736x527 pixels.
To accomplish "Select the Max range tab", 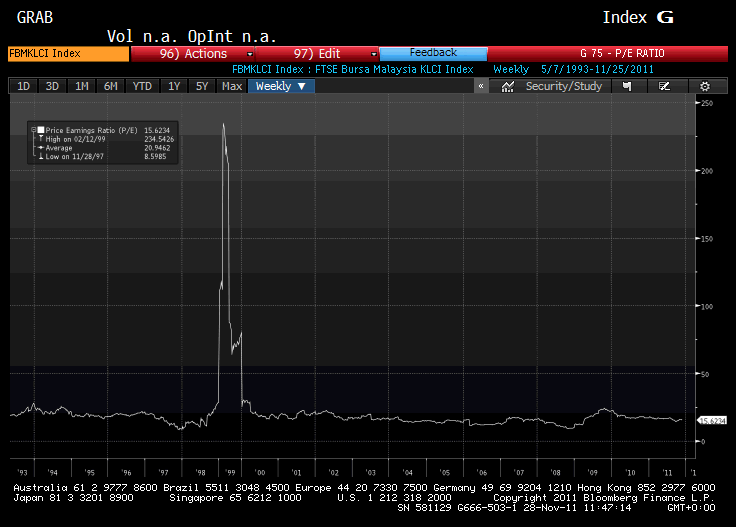I will pyautogui.click(x=232, y=86).
